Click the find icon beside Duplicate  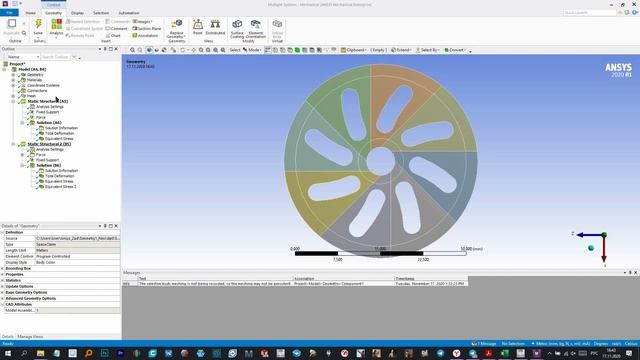(24, 33)
